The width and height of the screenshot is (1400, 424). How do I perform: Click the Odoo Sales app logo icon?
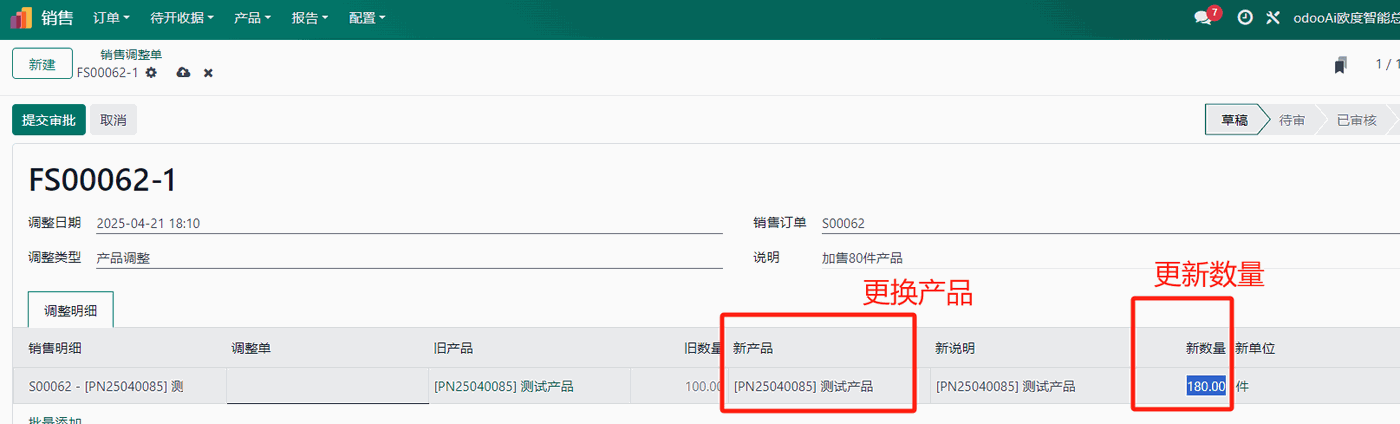click(x=21, y=17)
